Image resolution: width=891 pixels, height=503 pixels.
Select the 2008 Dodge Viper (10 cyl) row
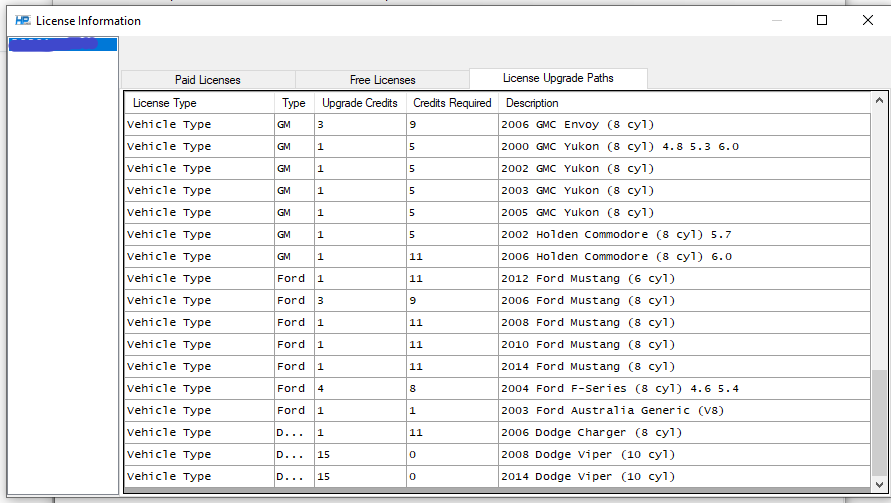pos(497,455)
